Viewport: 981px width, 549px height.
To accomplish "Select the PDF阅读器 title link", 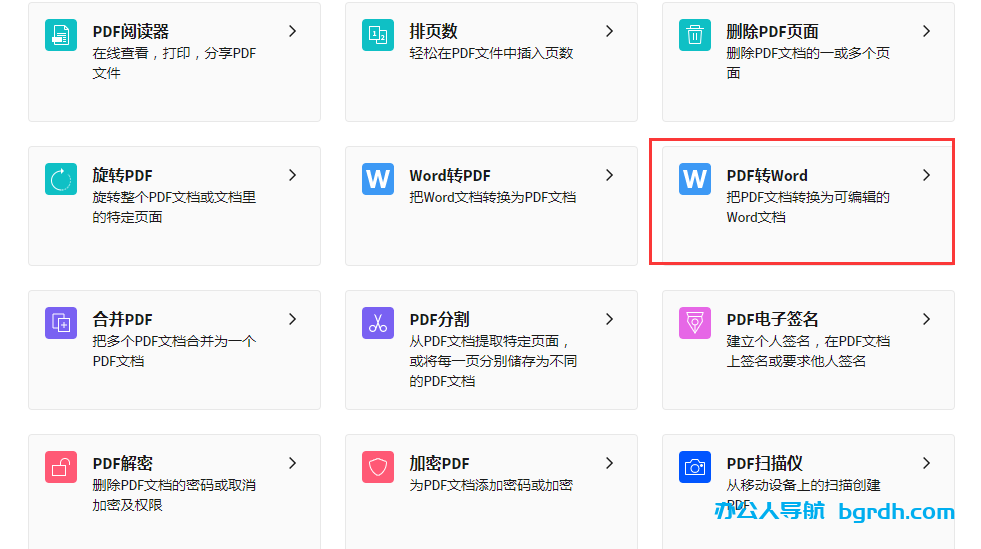I will (x=131, y=31).
